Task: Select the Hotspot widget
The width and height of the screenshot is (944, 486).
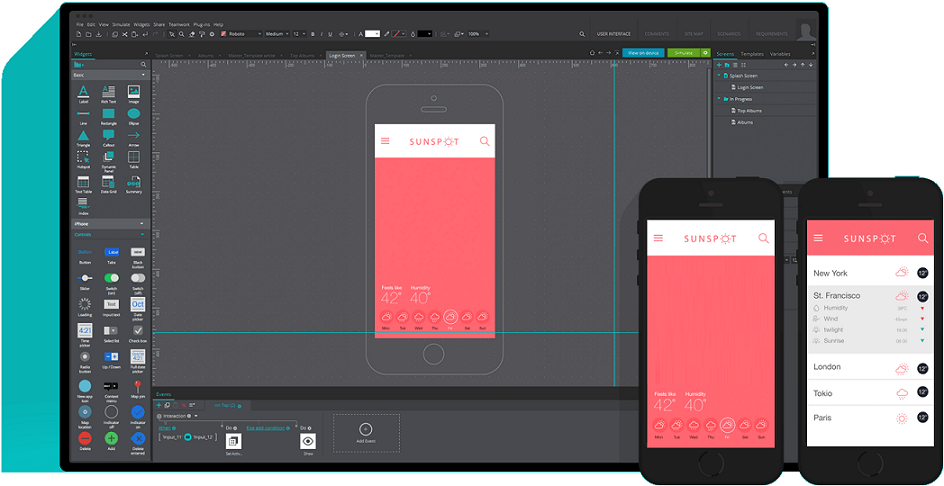Action: tap(83, 158)
